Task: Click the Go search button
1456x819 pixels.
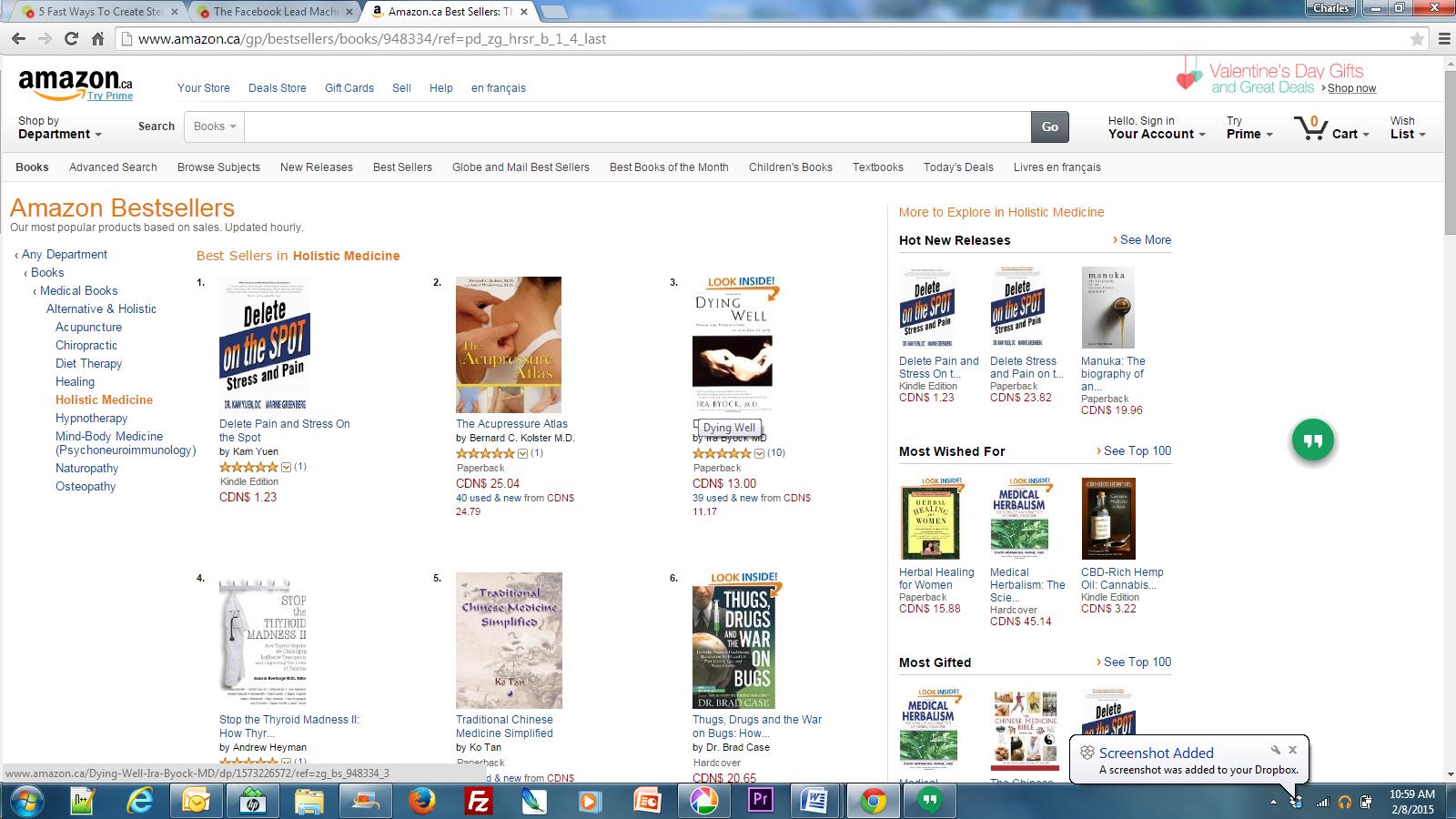Action: pyautogui.click(x=1050, y=127)
